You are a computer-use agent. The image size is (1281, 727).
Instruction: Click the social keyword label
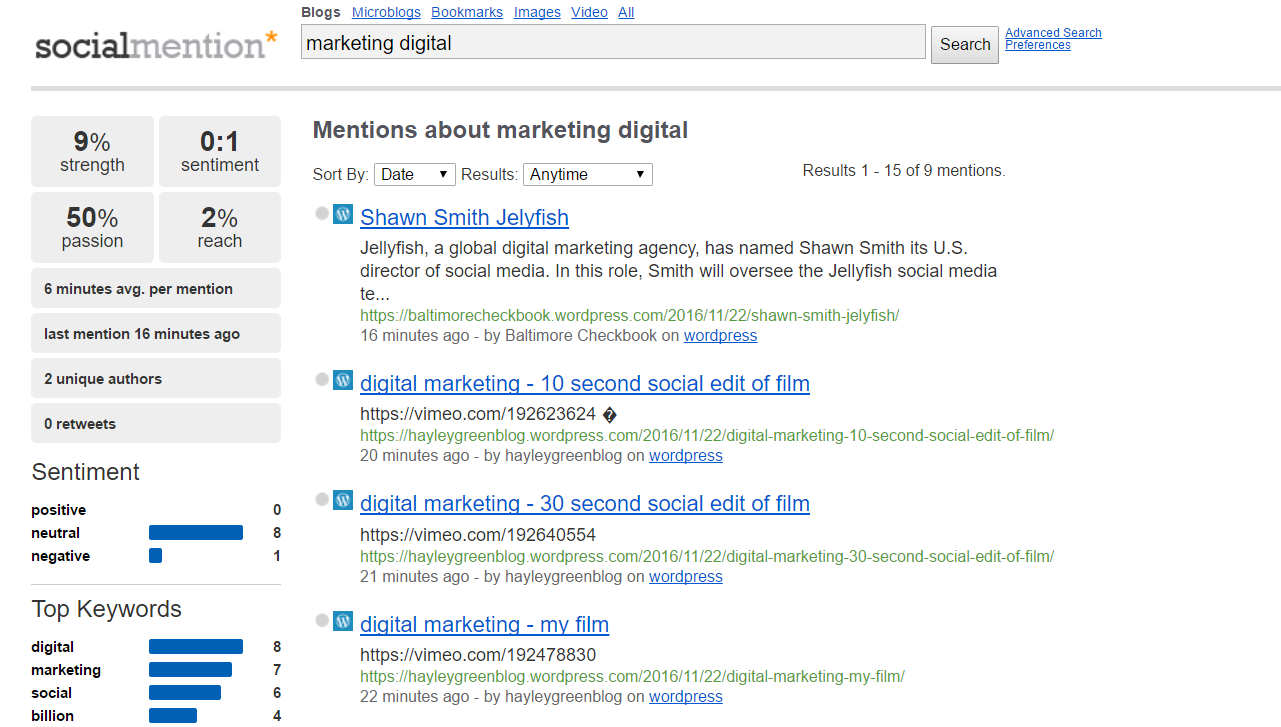click(x=51, y=693)
